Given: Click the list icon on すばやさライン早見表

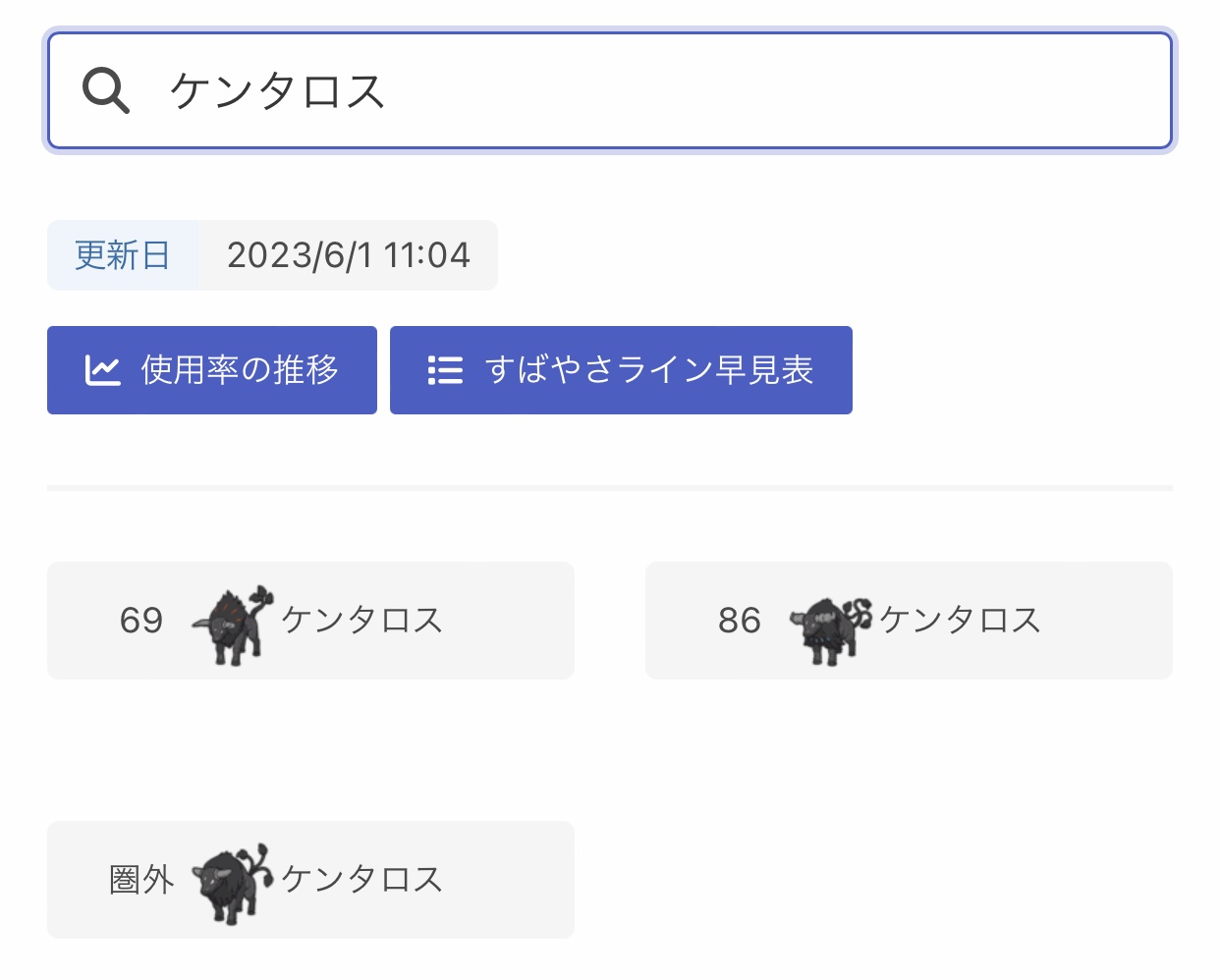Looking at the screenshot, I should coord(445,370).
